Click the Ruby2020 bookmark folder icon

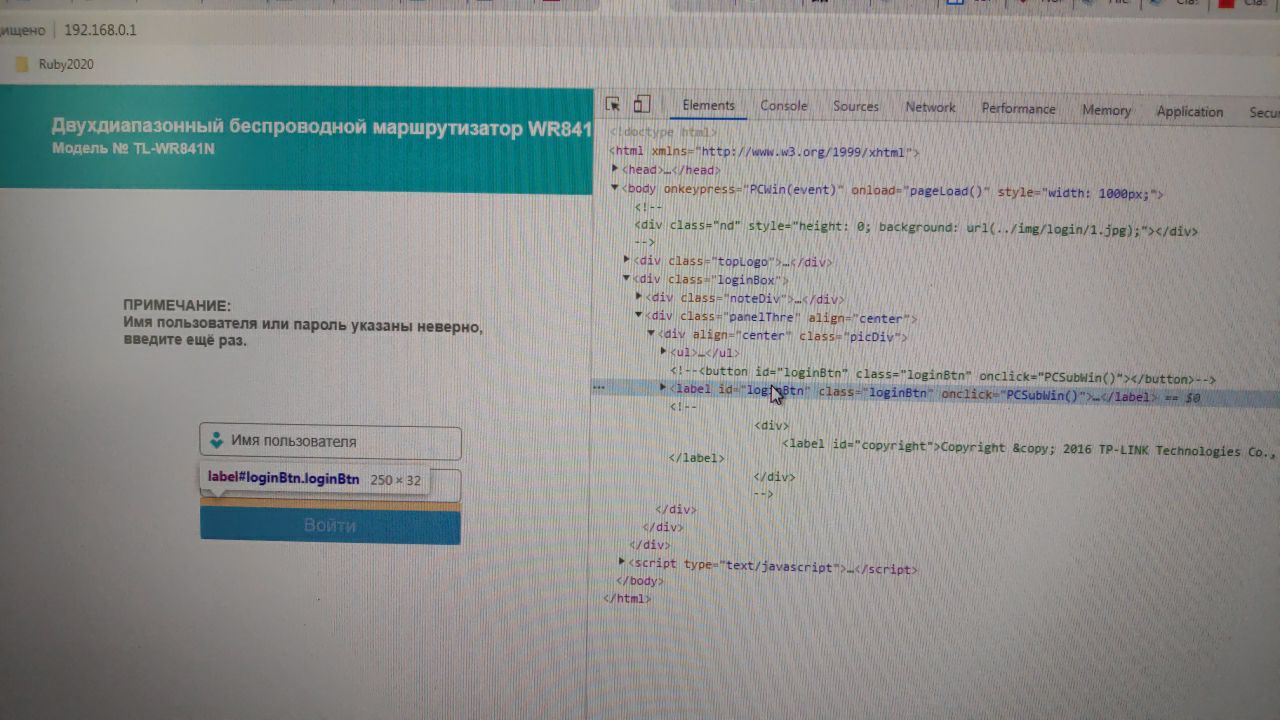point(22,64)
